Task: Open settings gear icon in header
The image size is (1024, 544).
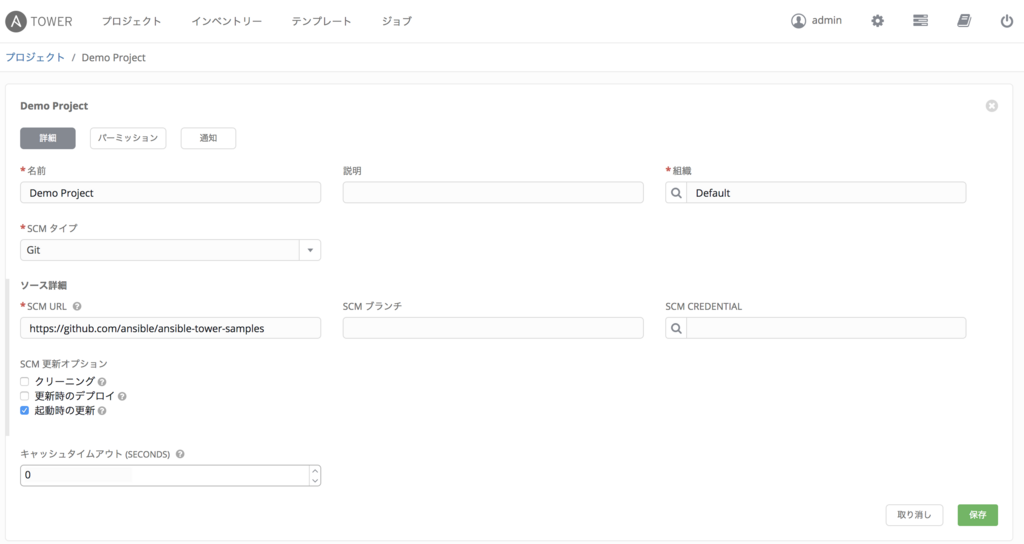Action: pos(877,21)
